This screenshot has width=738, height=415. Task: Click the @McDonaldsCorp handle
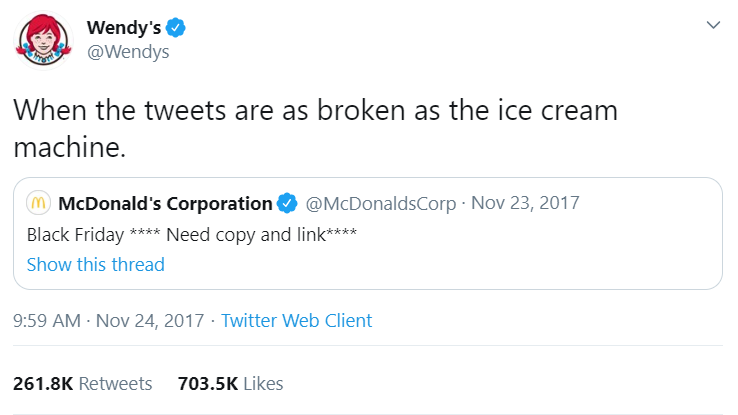click(379, 204)
